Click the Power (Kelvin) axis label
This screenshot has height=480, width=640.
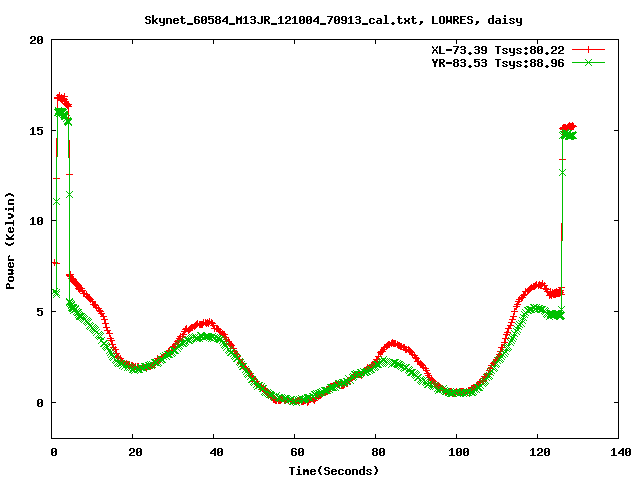[10, 241]
